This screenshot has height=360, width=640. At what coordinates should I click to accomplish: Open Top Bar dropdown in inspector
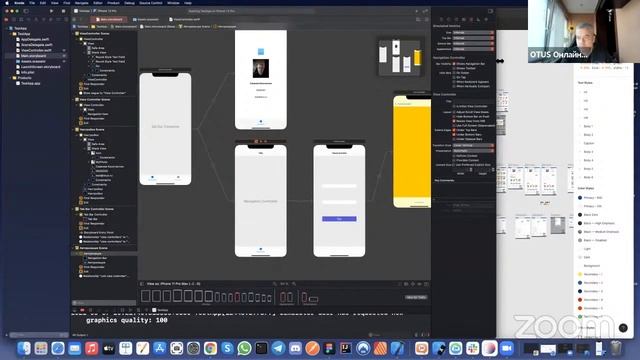point(473,38)
